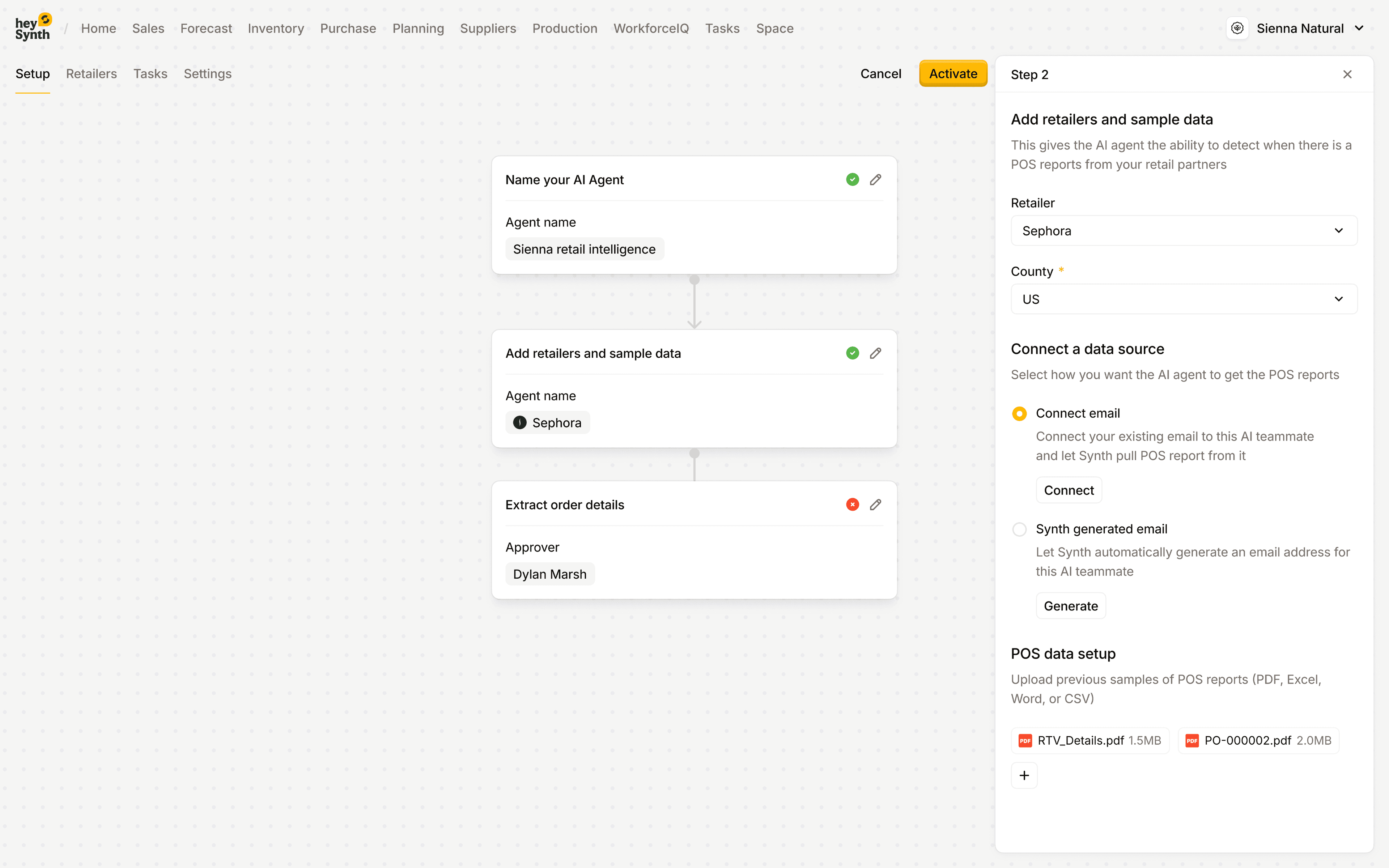Open the Extract order details edit pencil
Screen dimensions: 1389x868
[x=875, y=504]
